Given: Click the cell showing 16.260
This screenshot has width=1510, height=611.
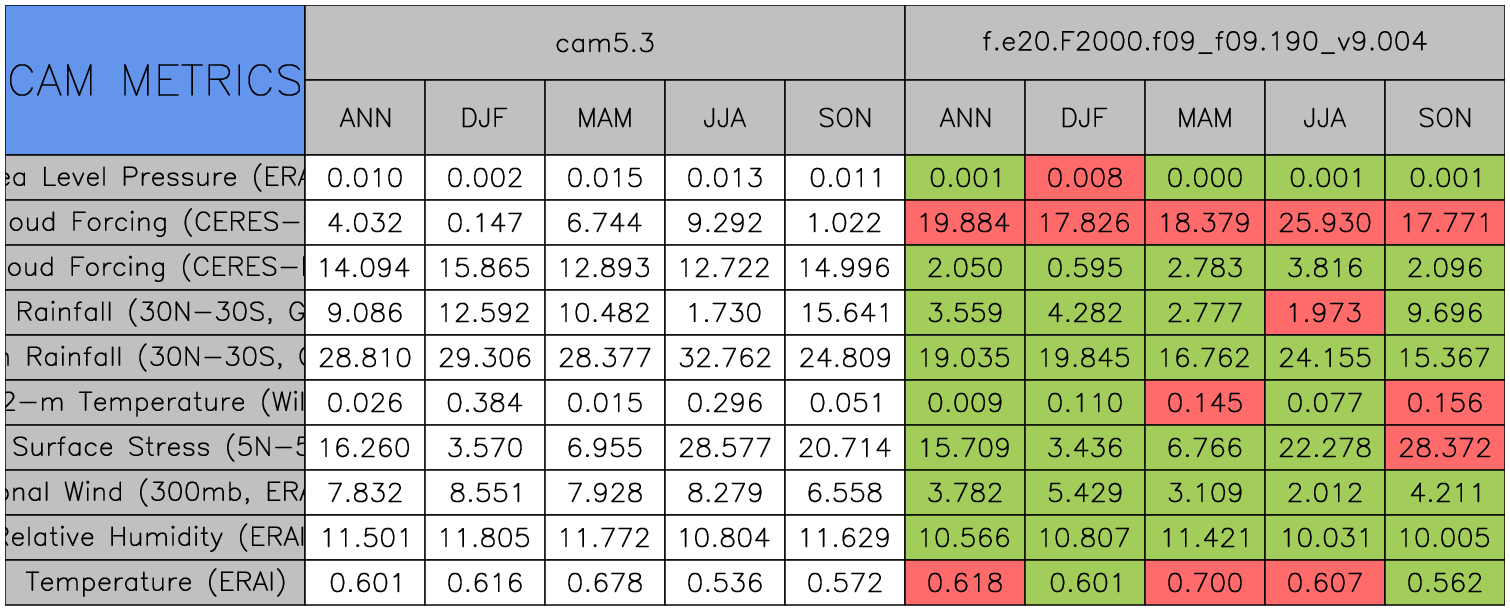Looking at the screenshot, I should (365, 448).
